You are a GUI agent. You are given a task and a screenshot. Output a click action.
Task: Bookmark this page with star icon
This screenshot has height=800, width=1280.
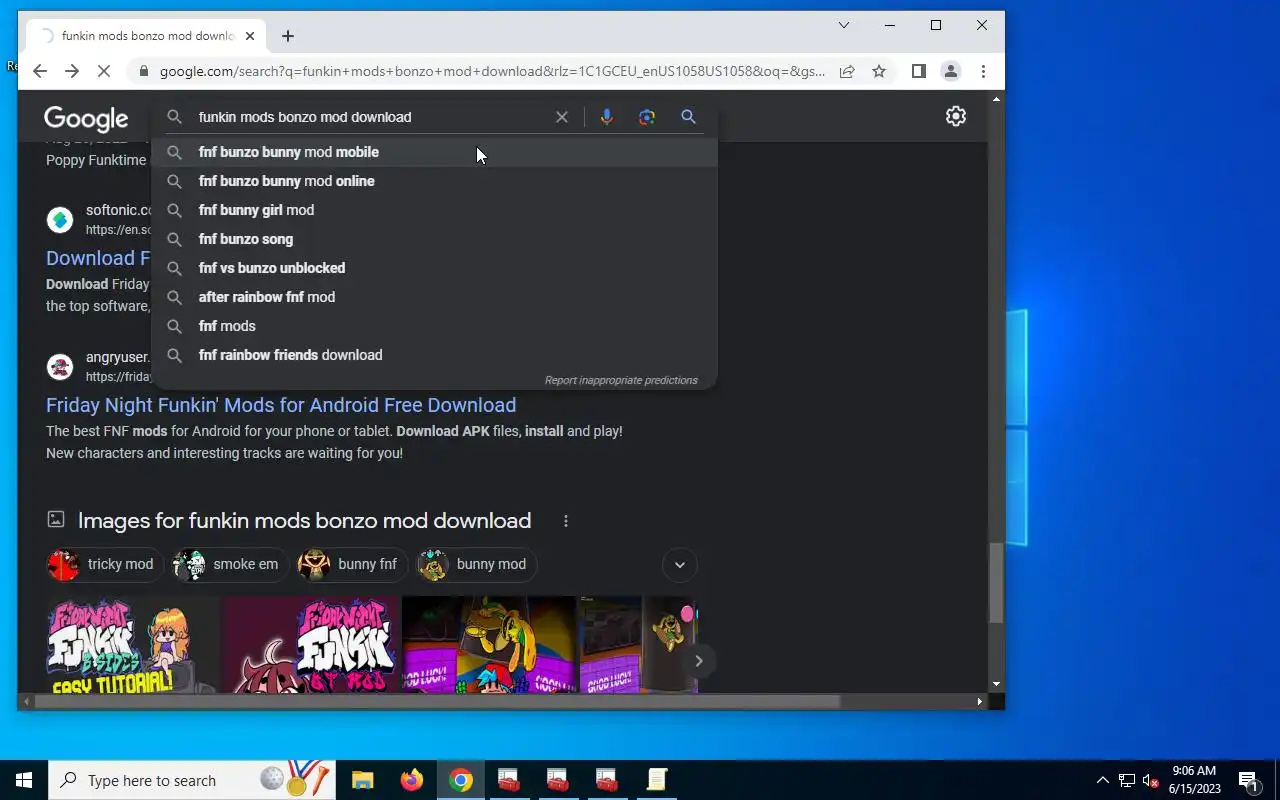pyautogui.click(x=879, y=71)
